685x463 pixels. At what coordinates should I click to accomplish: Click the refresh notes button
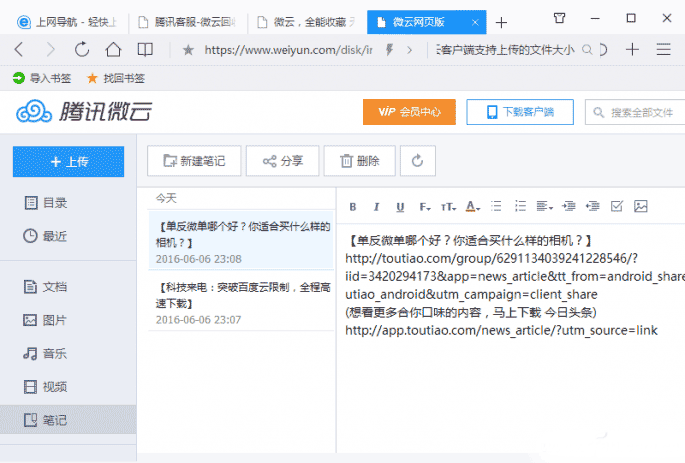(x=418, y=161)
